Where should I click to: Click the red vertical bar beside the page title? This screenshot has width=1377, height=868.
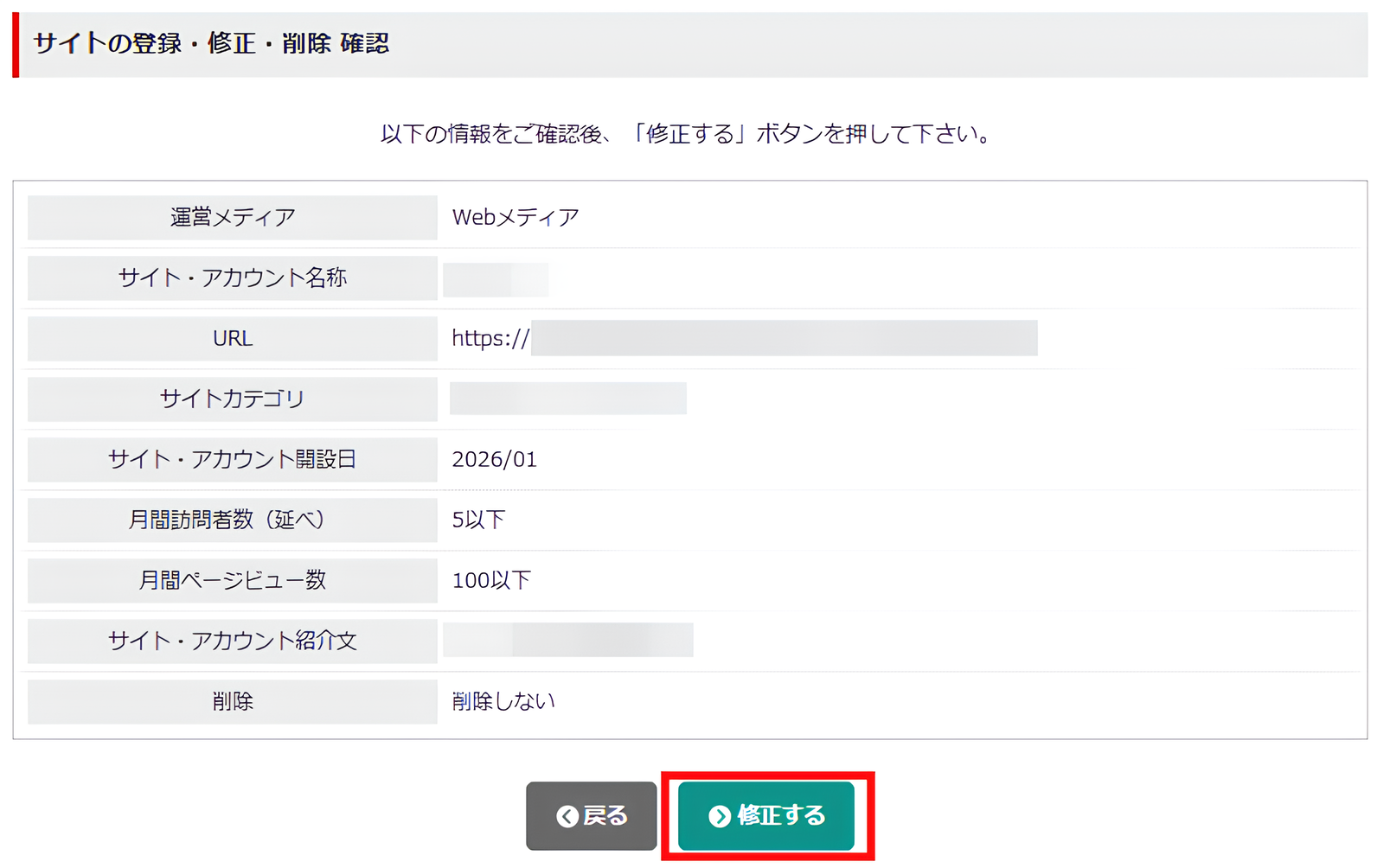coord(16,43)
